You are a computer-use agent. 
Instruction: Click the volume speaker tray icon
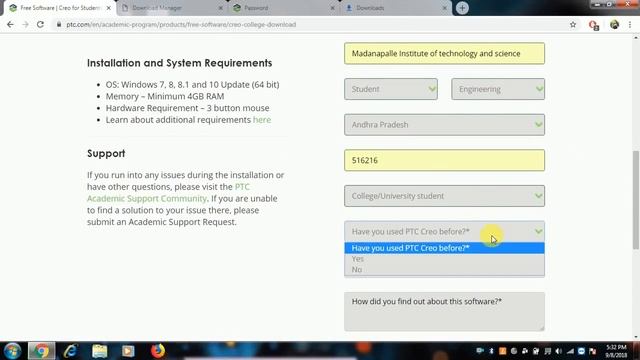coord(559,351)
